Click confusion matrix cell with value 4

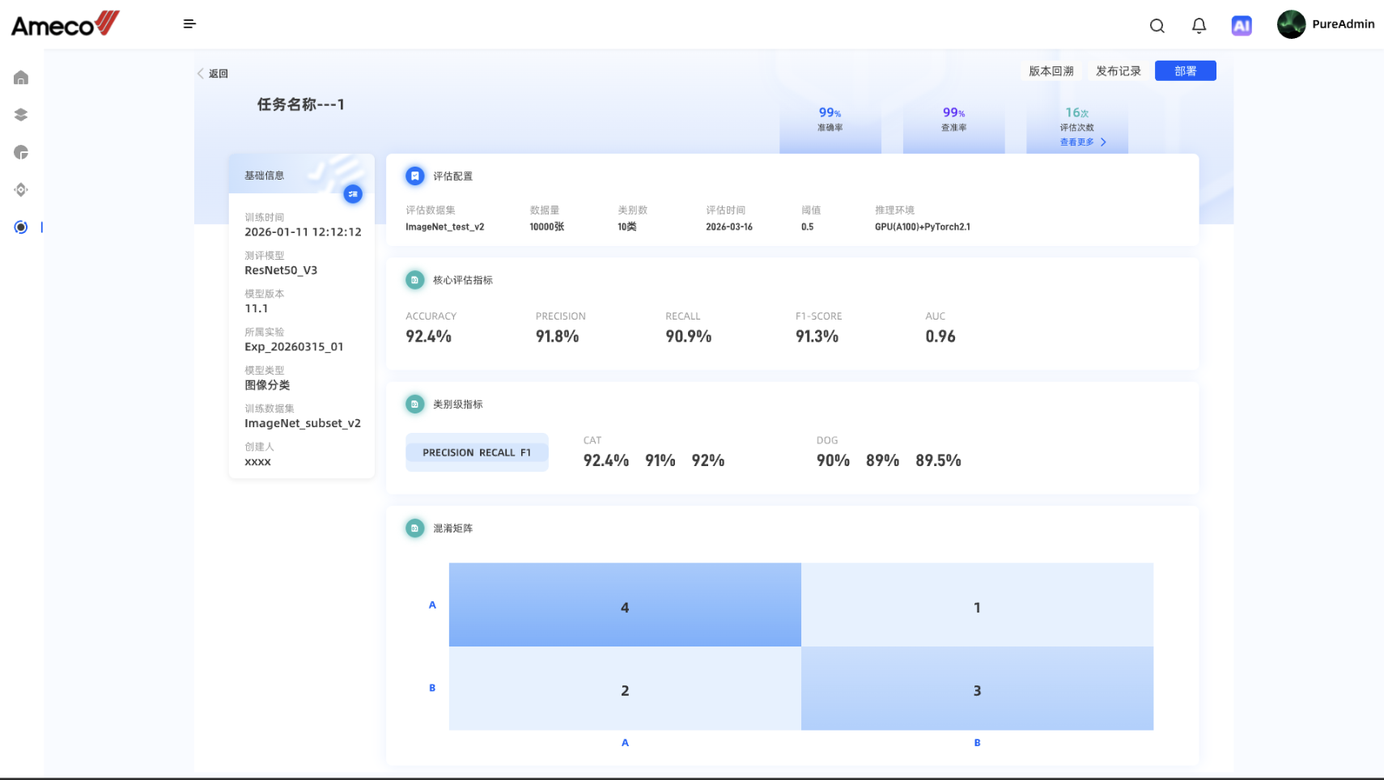(x=625, y=605)
